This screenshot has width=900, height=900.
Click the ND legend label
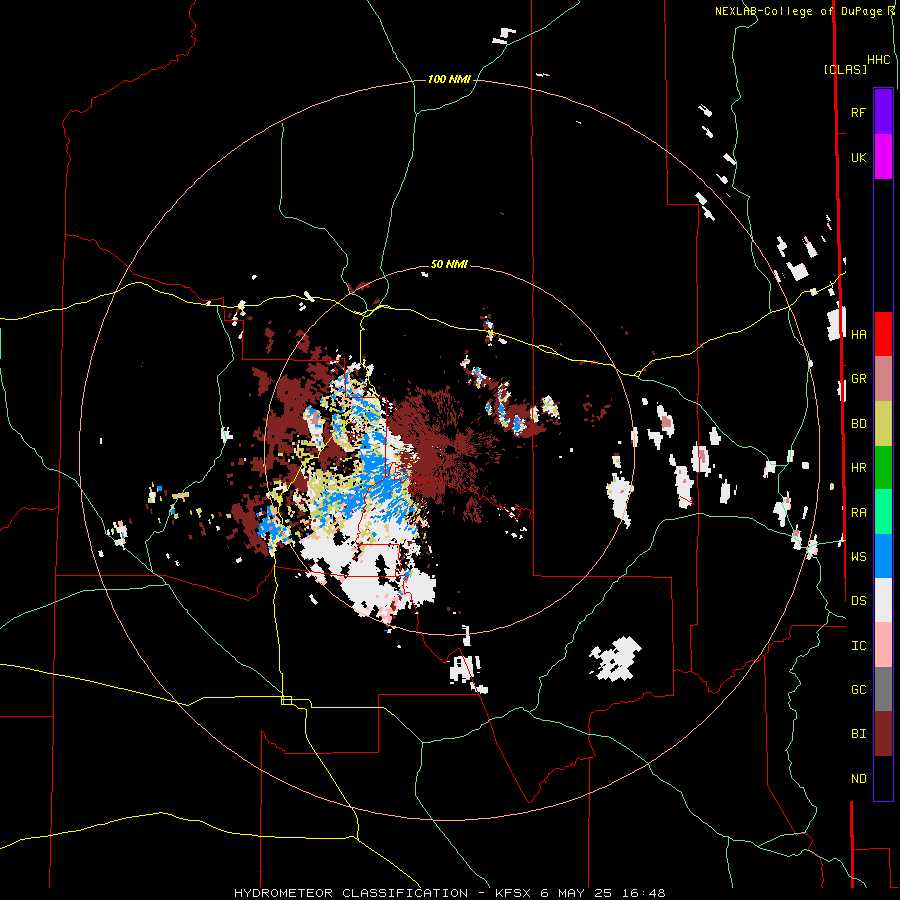click(858, 778)
